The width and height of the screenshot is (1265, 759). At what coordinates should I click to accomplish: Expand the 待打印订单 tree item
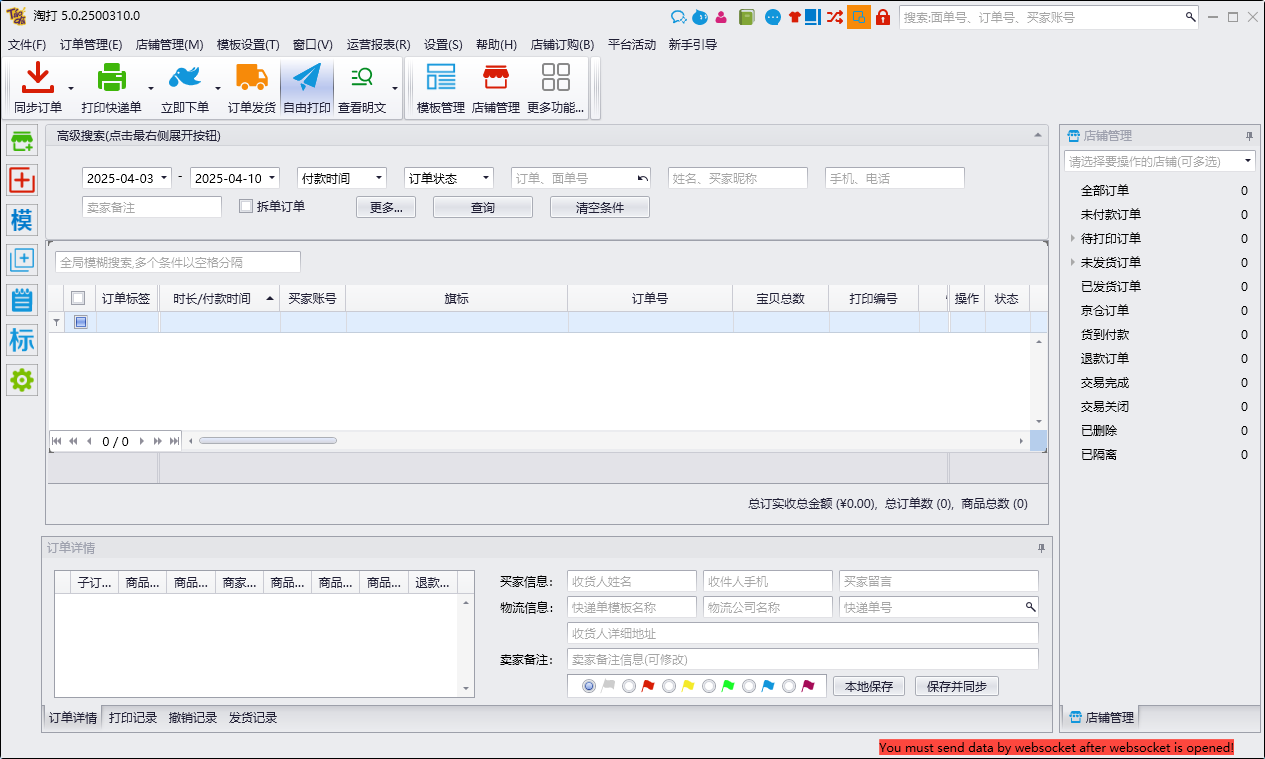(x=1073, y=239)
